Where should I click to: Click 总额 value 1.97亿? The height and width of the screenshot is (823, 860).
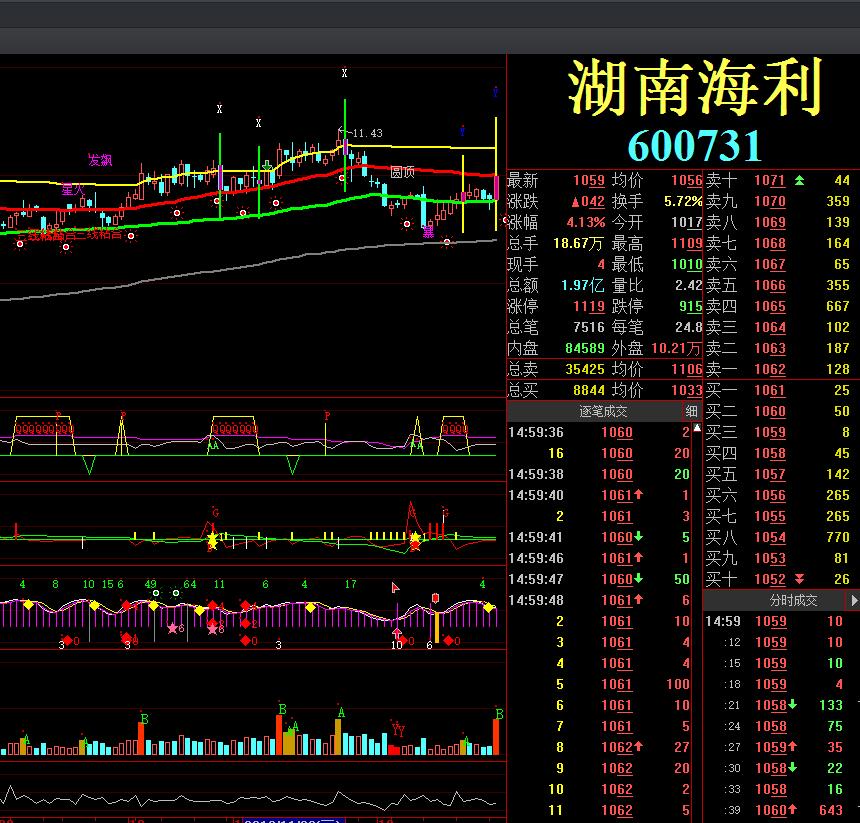tap(582, 285)
